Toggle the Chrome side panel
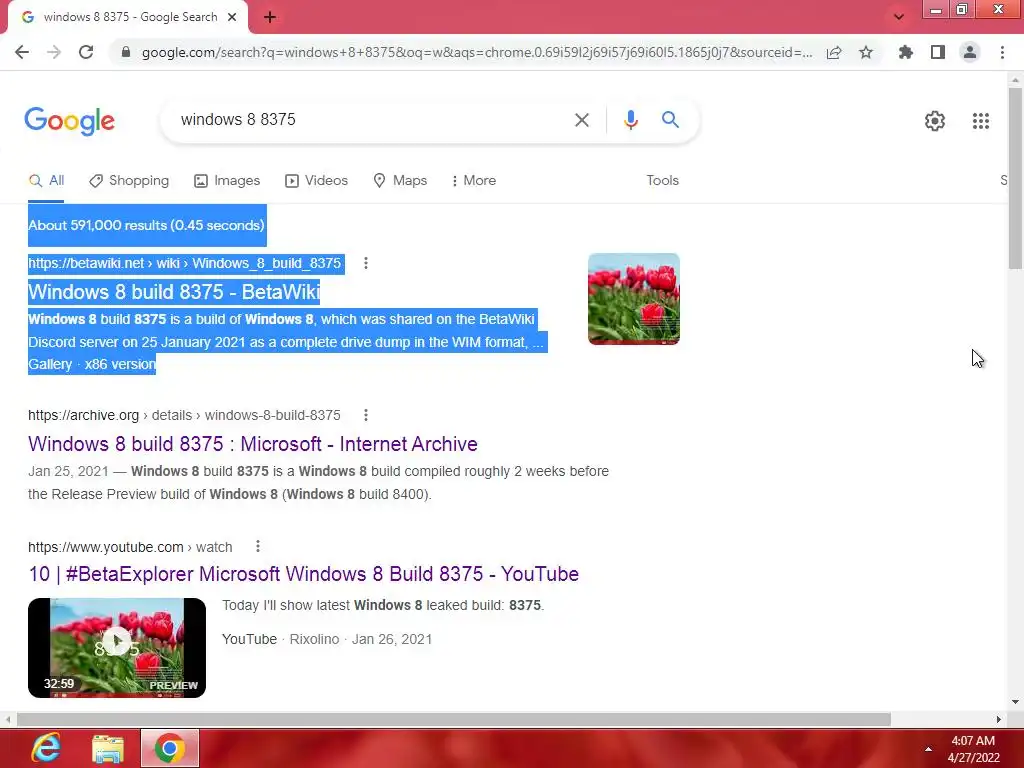The image size is (1024, 768). pos(938,52)
